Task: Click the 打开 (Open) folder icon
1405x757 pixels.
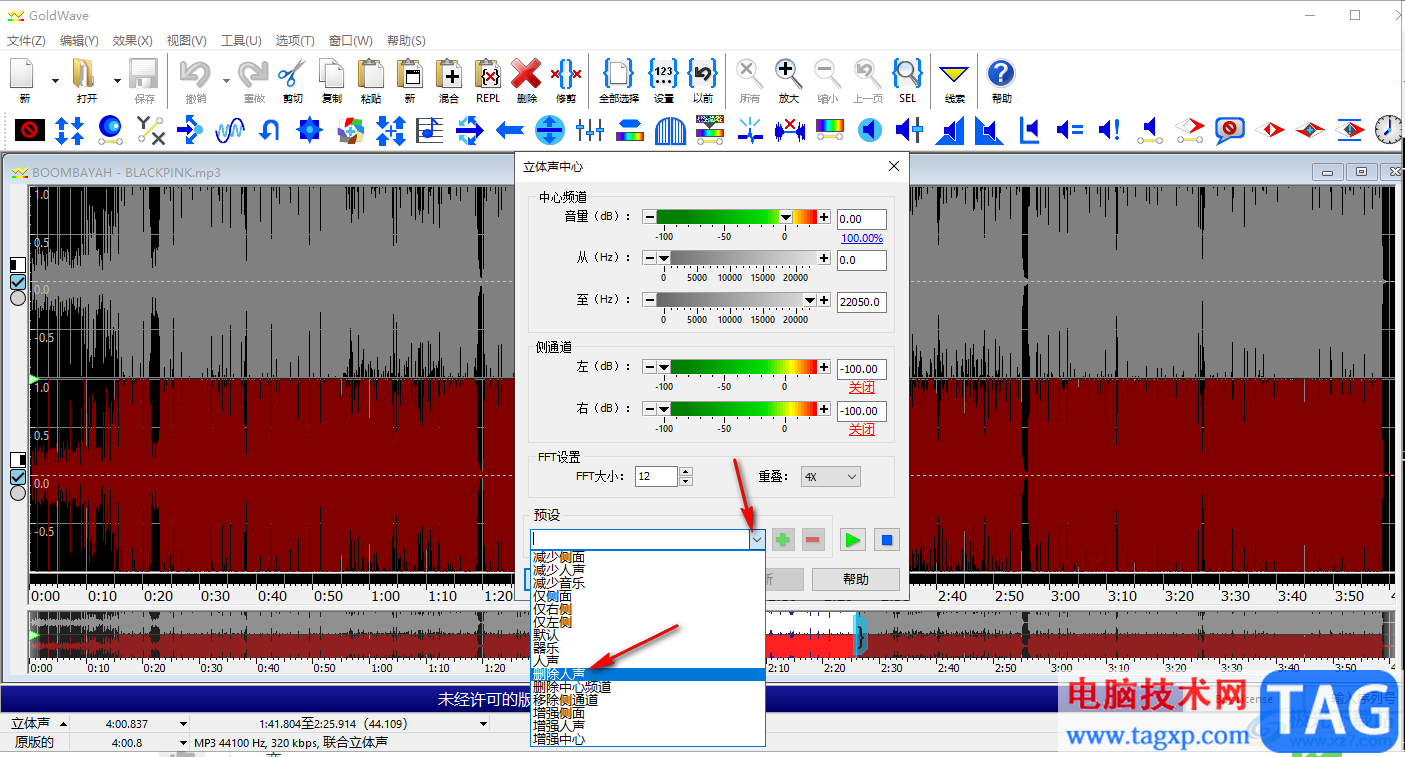Action: tap(85, 75)
